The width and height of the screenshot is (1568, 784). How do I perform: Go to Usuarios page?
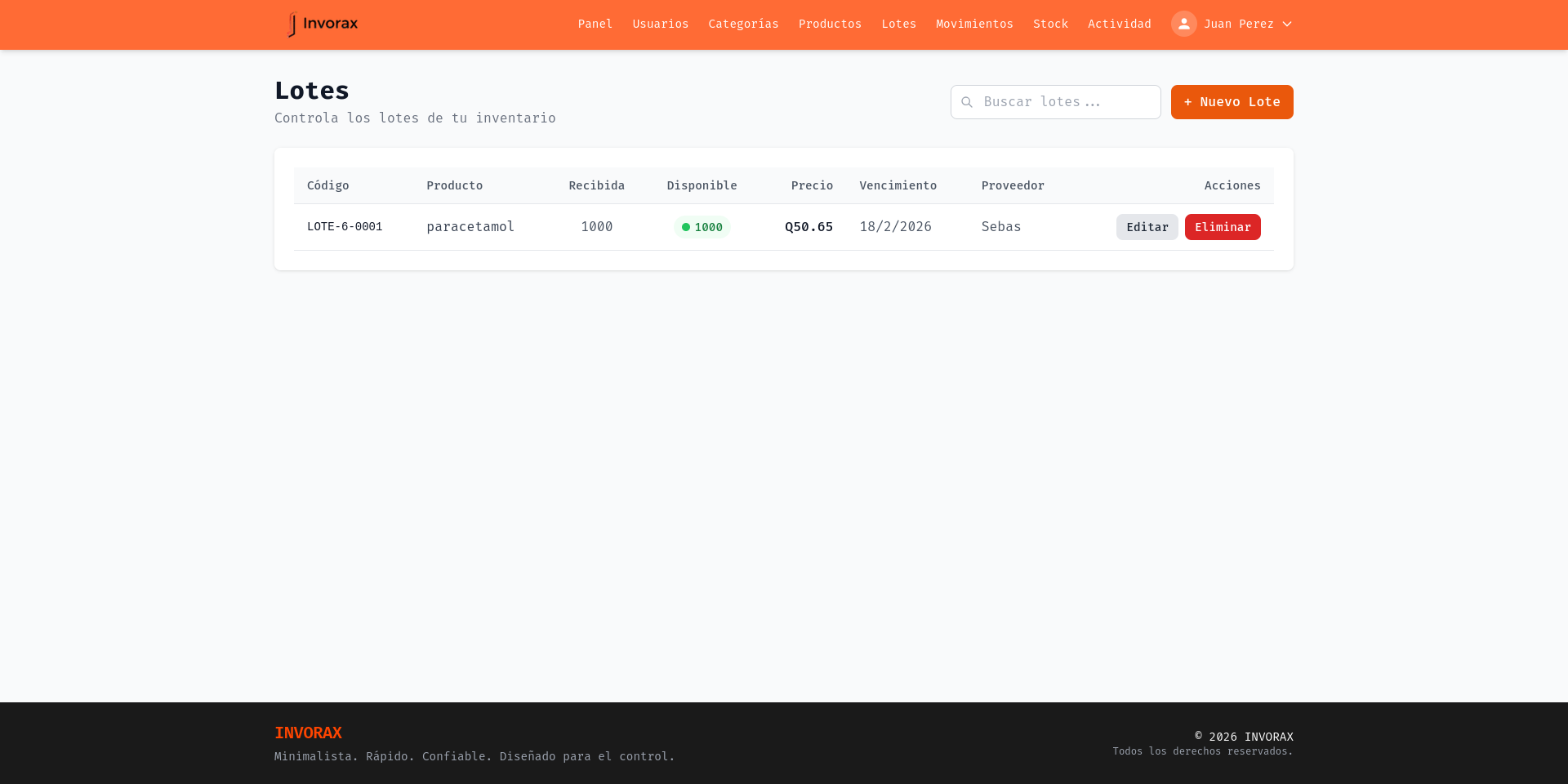click(660, 24)
